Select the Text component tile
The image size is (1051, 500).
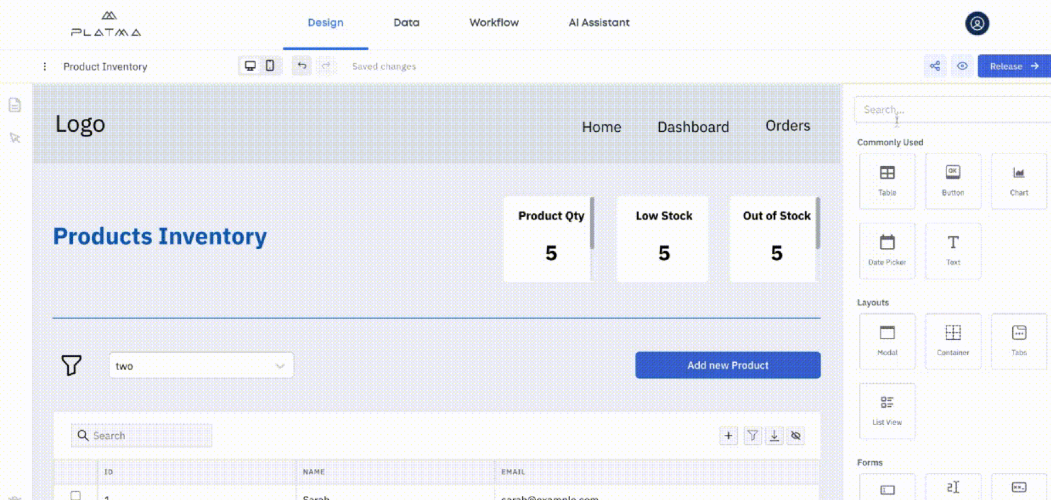coord(952,251)
